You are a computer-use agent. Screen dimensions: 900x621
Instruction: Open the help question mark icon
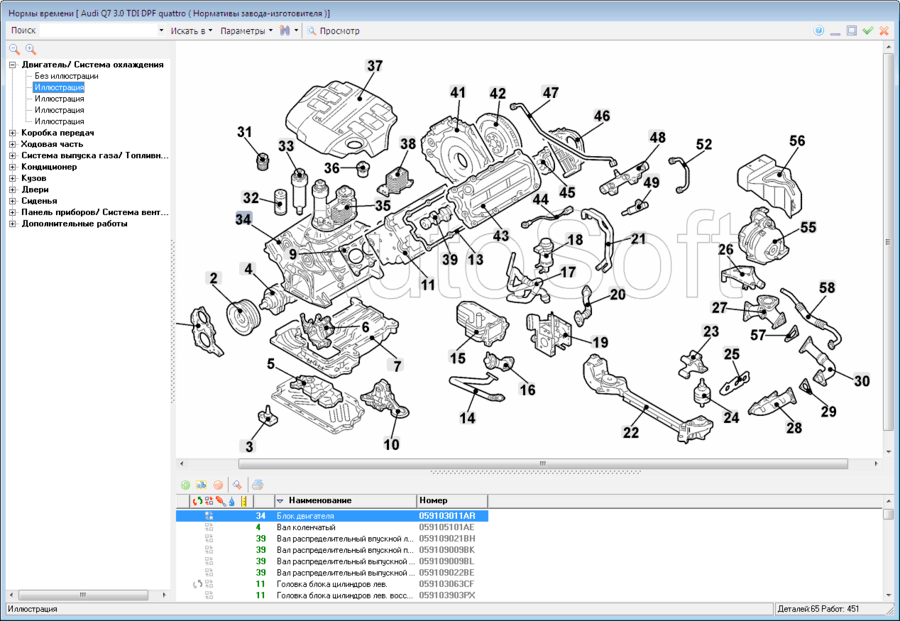click(819, 30)
